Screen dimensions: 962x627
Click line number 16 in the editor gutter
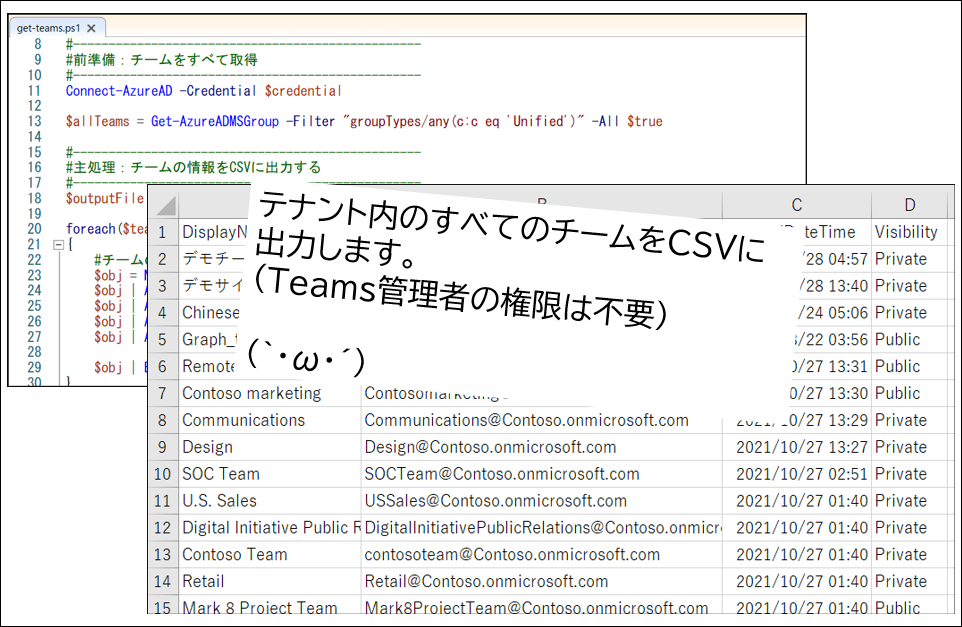(x=35, y=167)
